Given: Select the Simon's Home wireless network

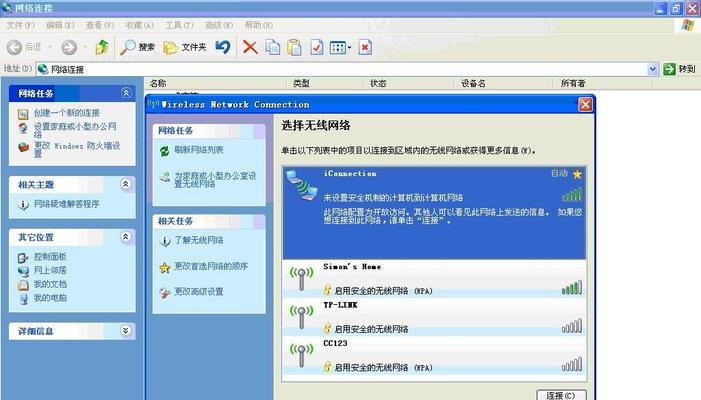Looking at the screenshot, I should point(434,279).
